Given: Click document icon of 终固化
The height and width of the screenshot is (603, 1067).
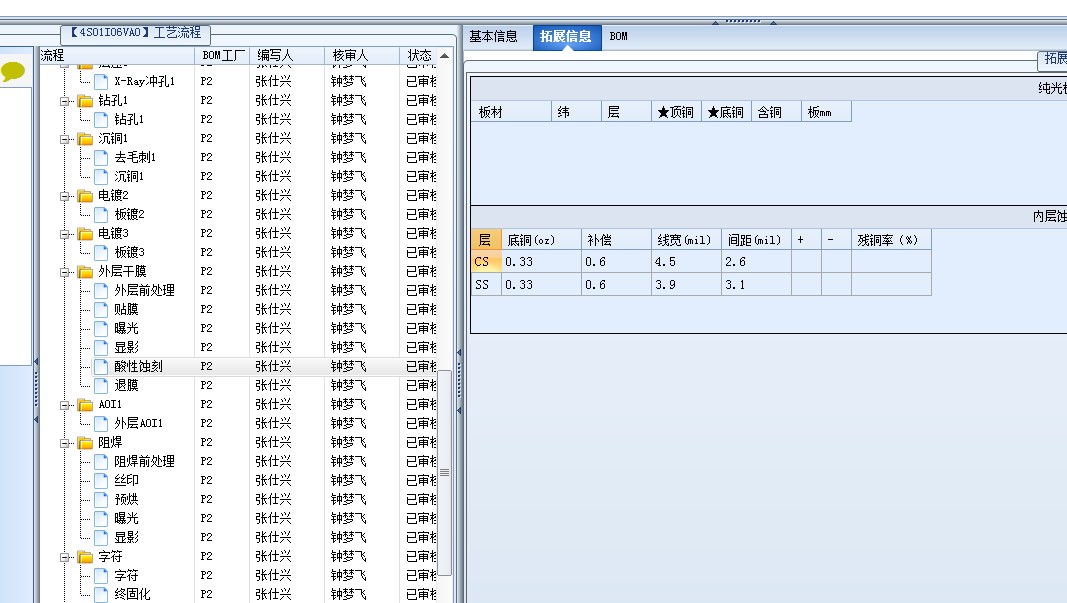Looking at the screenshot, I should (x=101, y=595).
